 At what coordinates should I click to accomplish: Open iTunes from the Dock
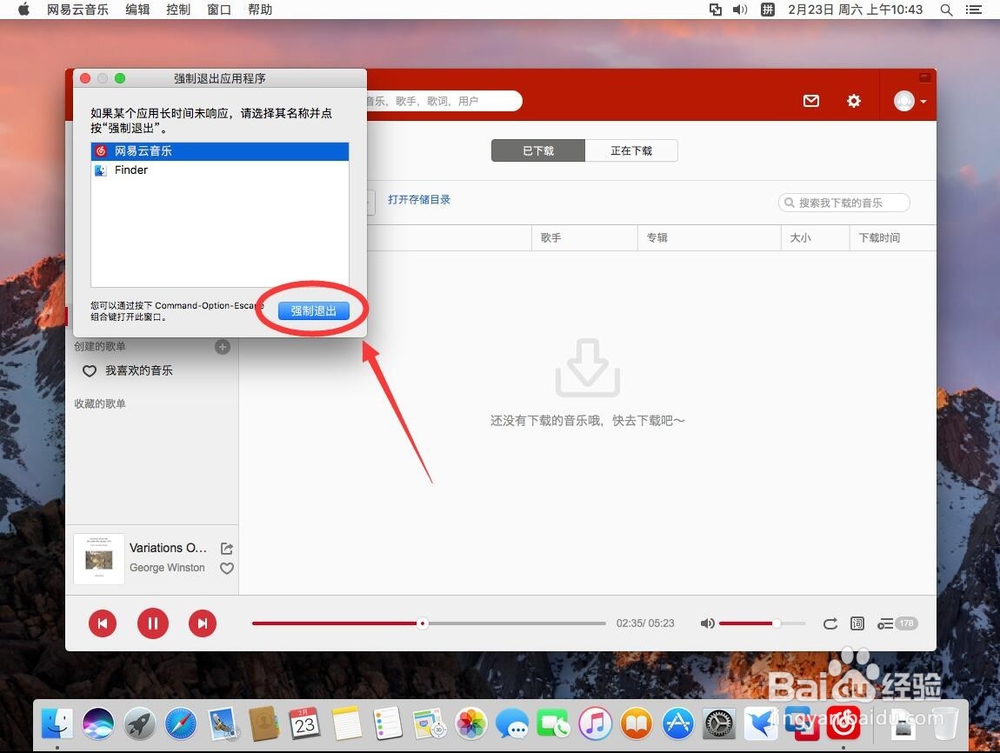595,724
